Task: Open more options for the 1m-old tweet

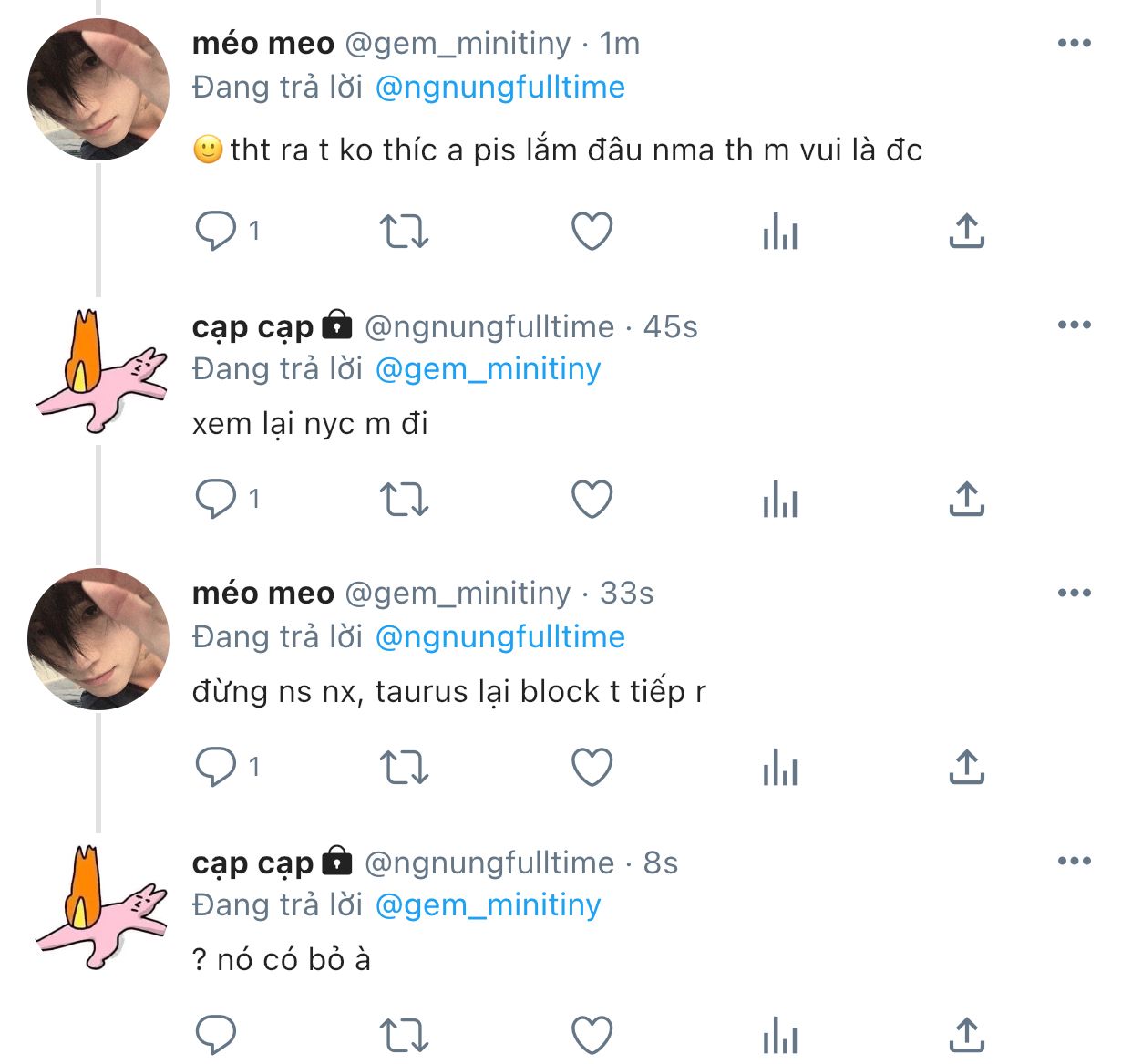Action: tap(1075, 43)
